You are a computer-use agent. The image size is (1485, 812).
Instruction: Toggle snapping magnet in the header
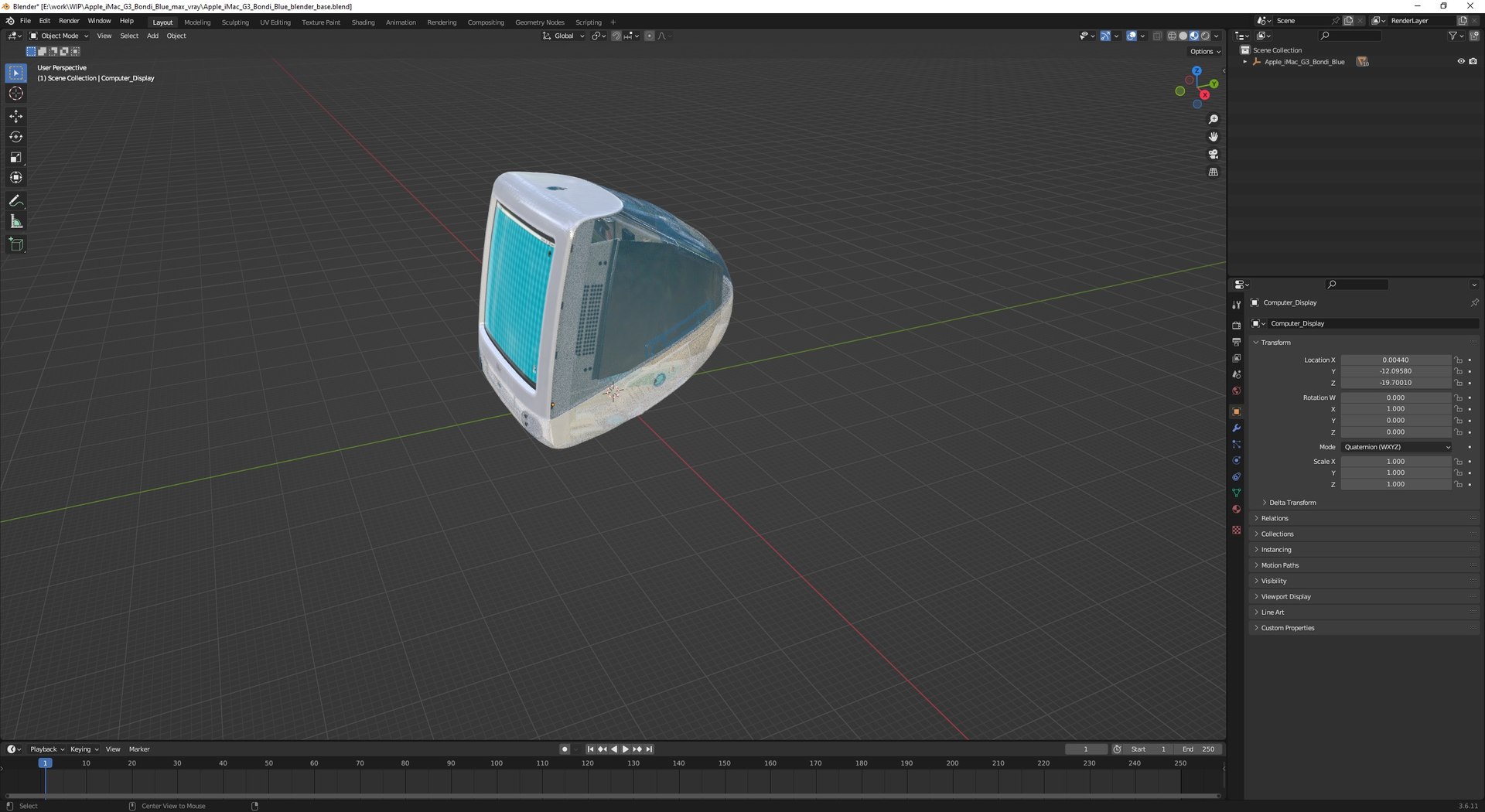(x=616, y=36)
